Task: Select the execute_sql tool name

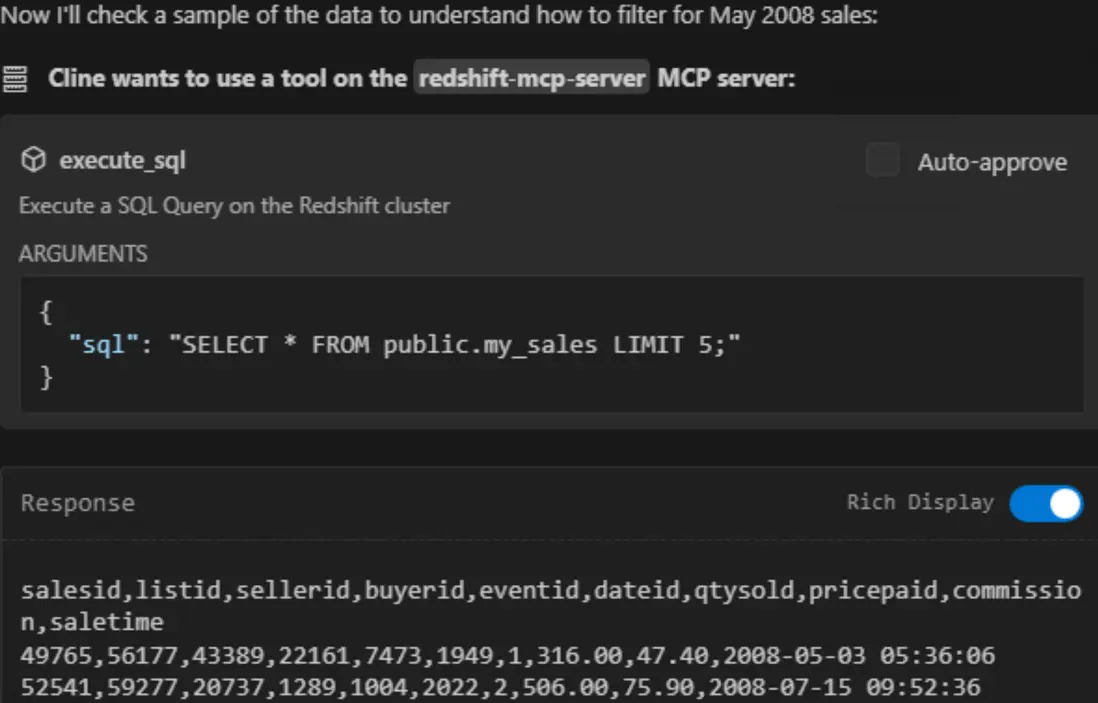Action: click(123, 160)
